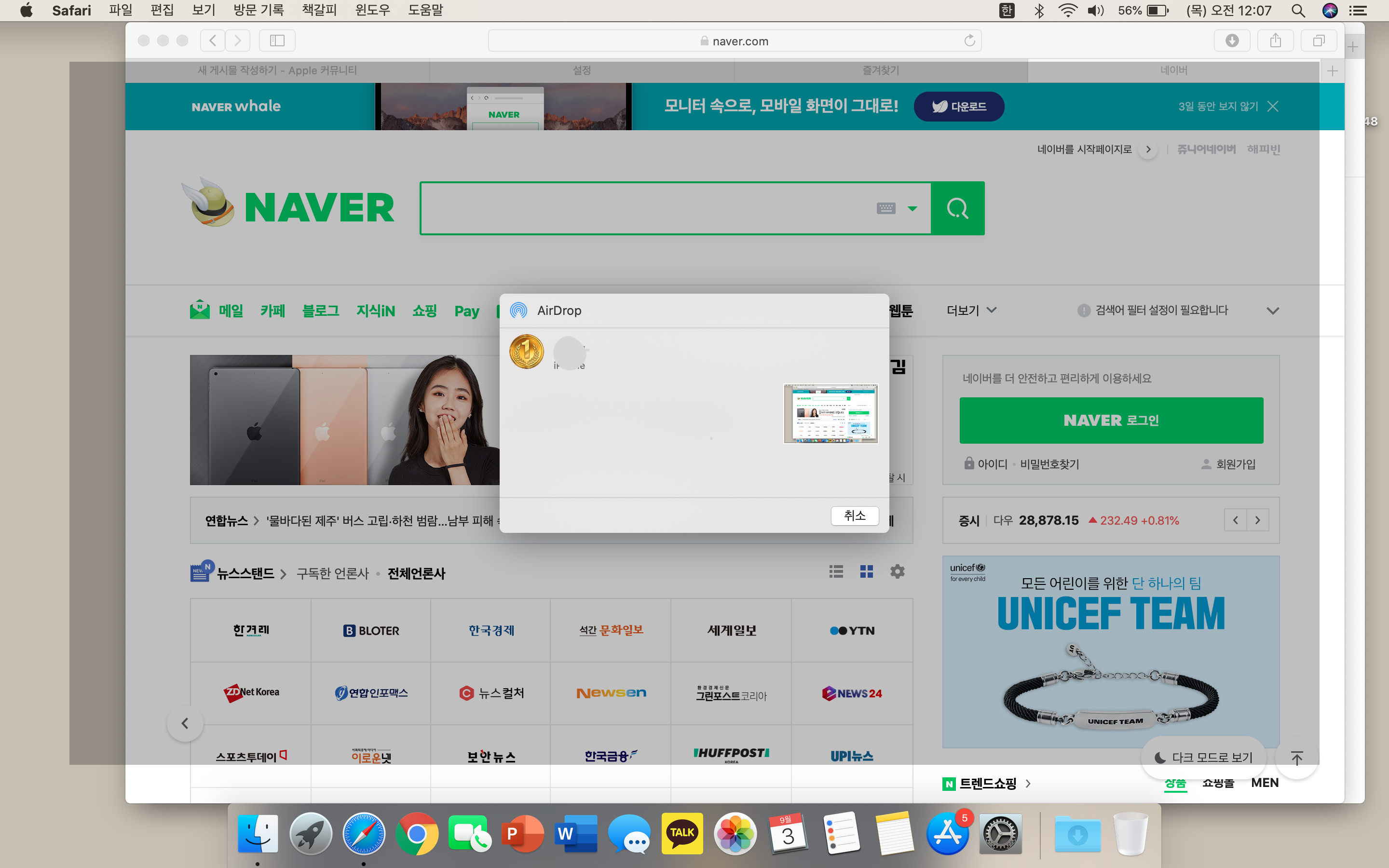Expand the 더보기 services menu
Screen dimensions: 1389x868
click(971, 311)
